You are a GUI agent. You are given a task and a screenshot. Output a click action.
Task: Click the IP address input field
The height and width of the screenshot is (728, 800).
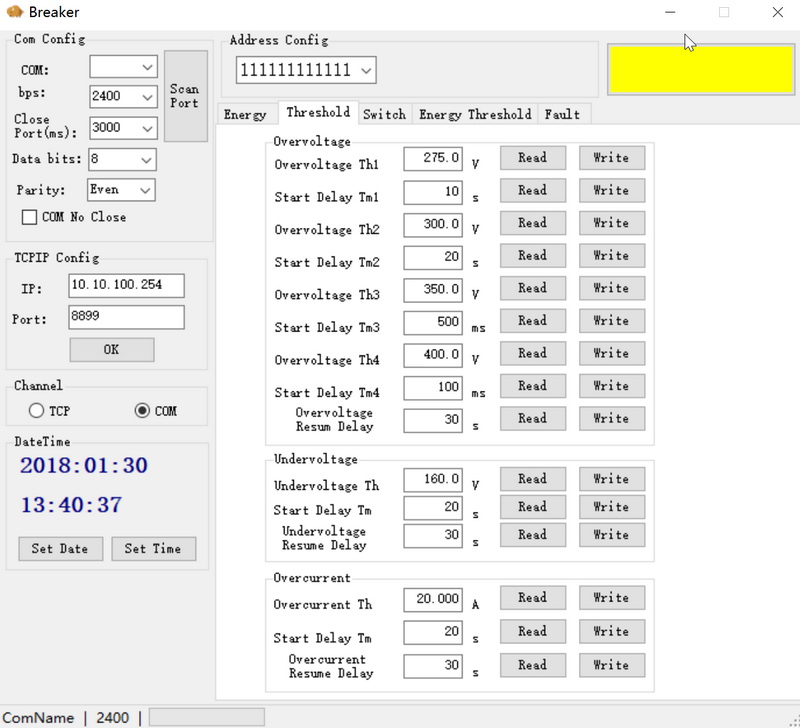click(126, 286)
